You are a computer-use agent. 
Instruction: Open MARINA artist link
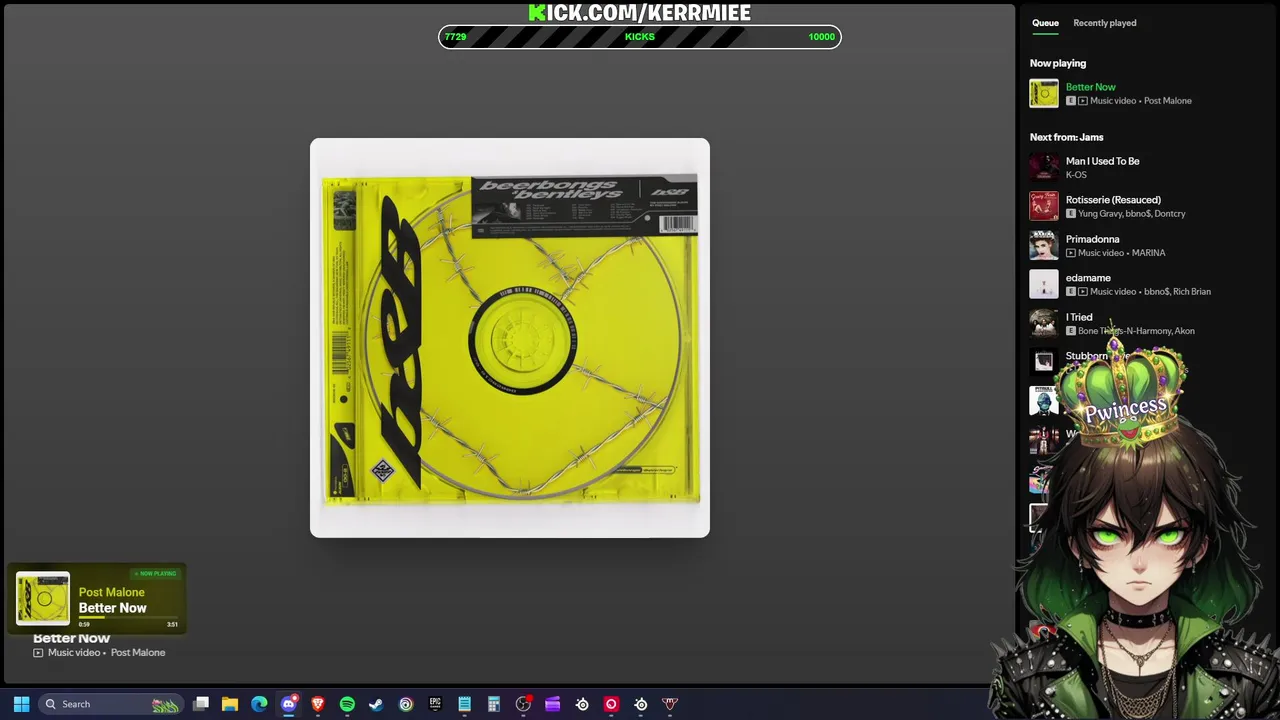tap(1149, 253)
